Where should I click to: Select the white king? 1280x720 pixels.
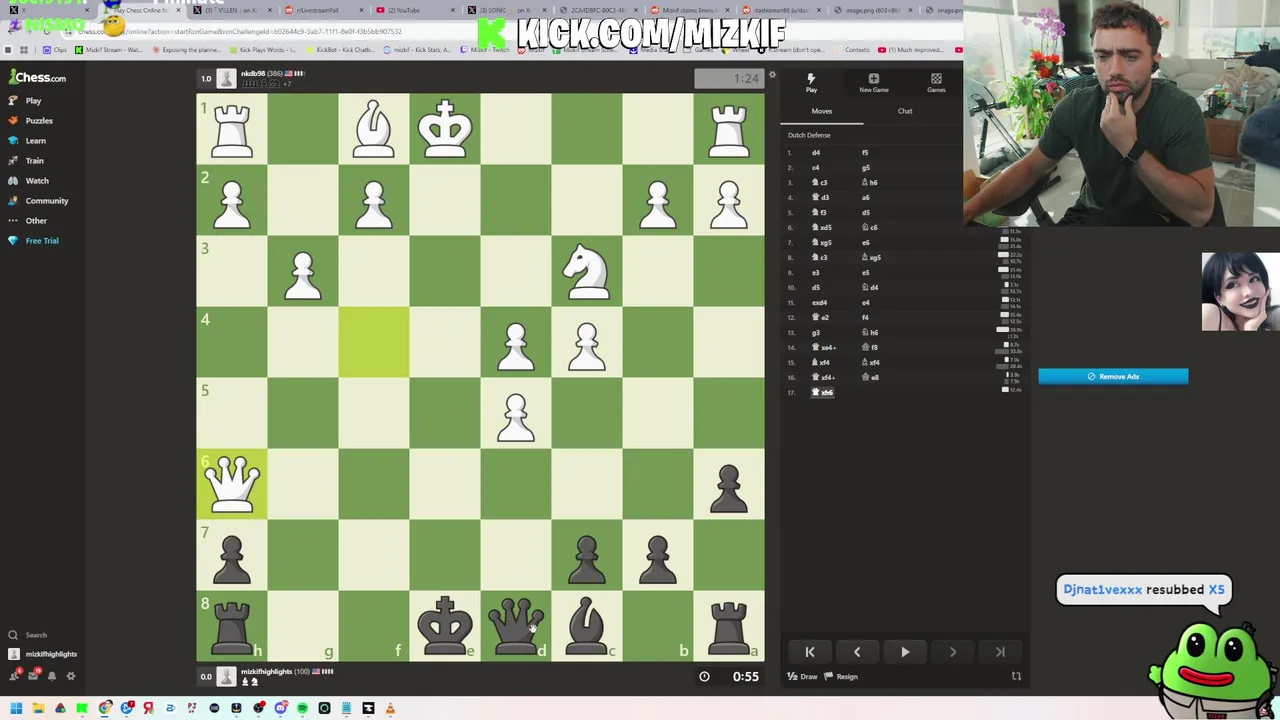[x=445, y=129]
